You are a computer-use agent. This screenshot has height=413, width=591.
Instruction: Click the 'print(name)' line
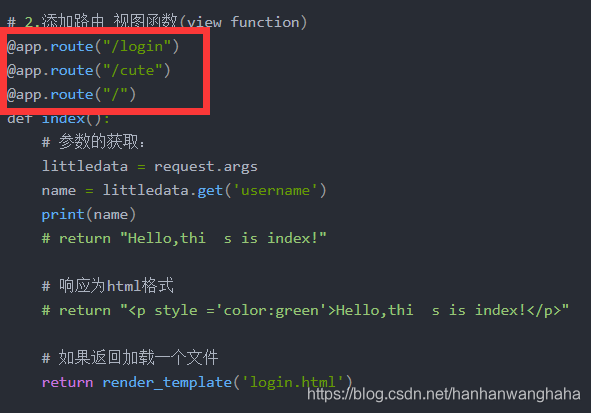[89, 214]
